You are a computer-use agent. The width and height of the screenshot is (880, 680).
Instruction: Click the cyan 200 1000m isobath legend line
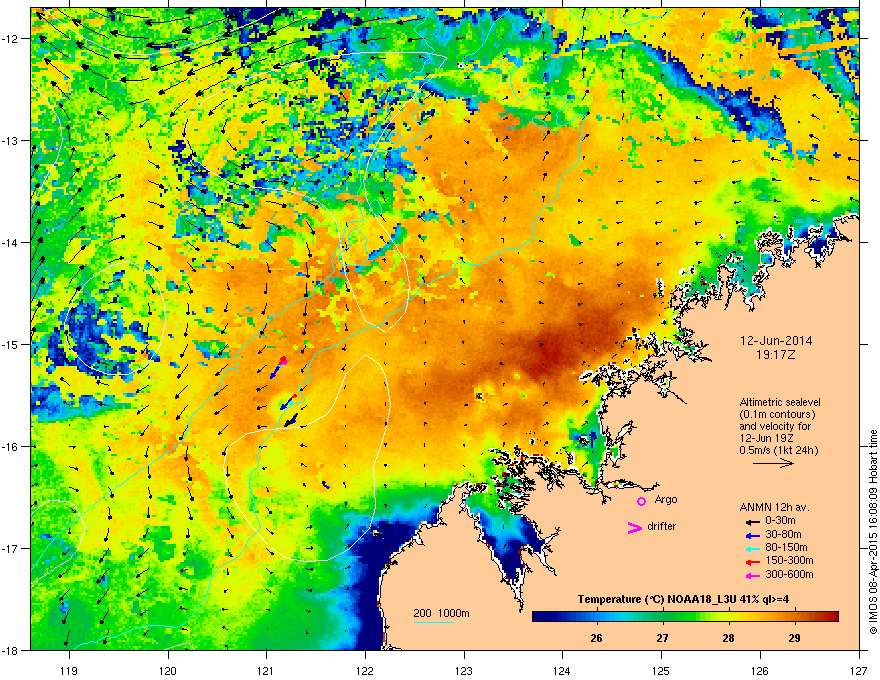[x=433, y=622]
